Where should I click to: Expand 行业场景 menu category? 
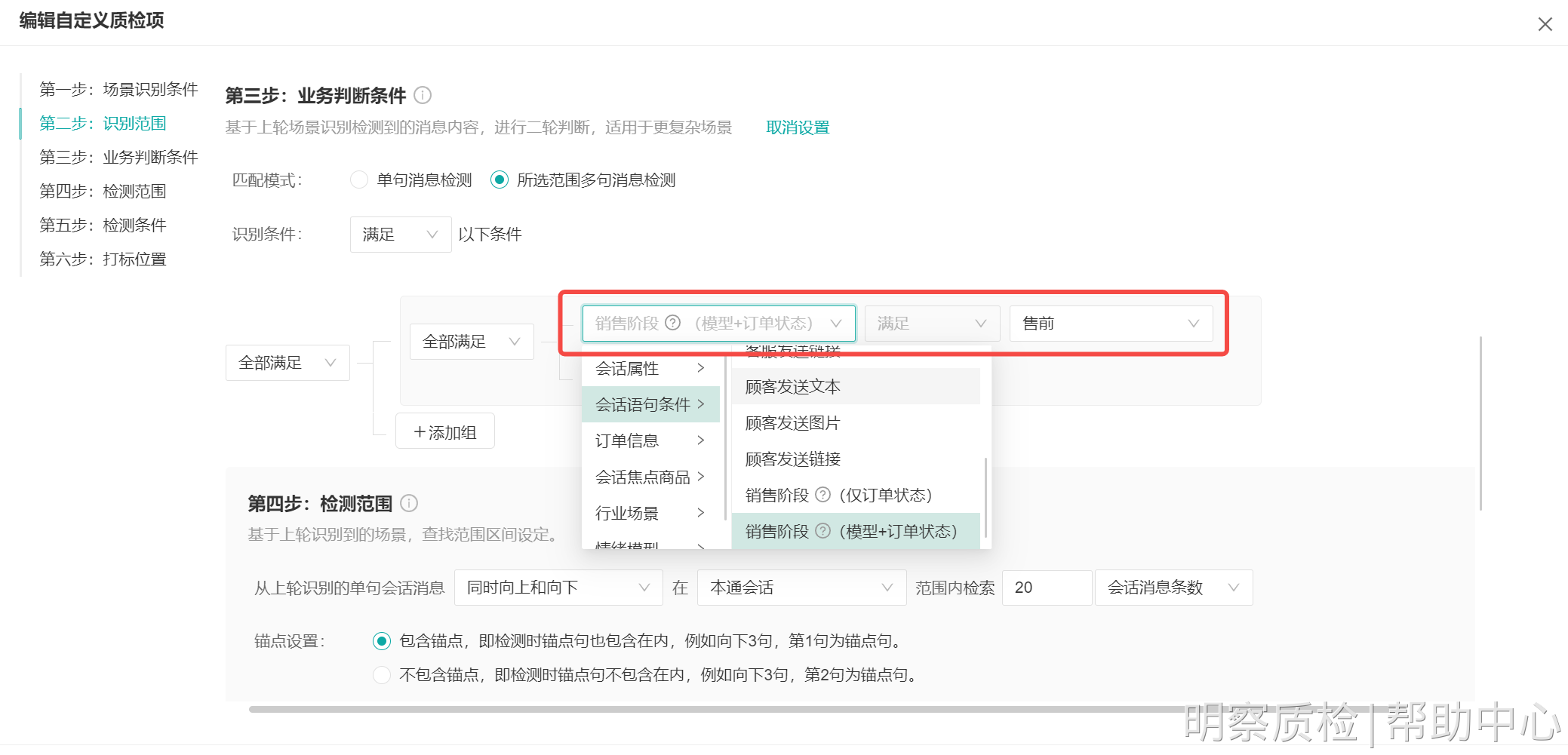click(650, 513)
